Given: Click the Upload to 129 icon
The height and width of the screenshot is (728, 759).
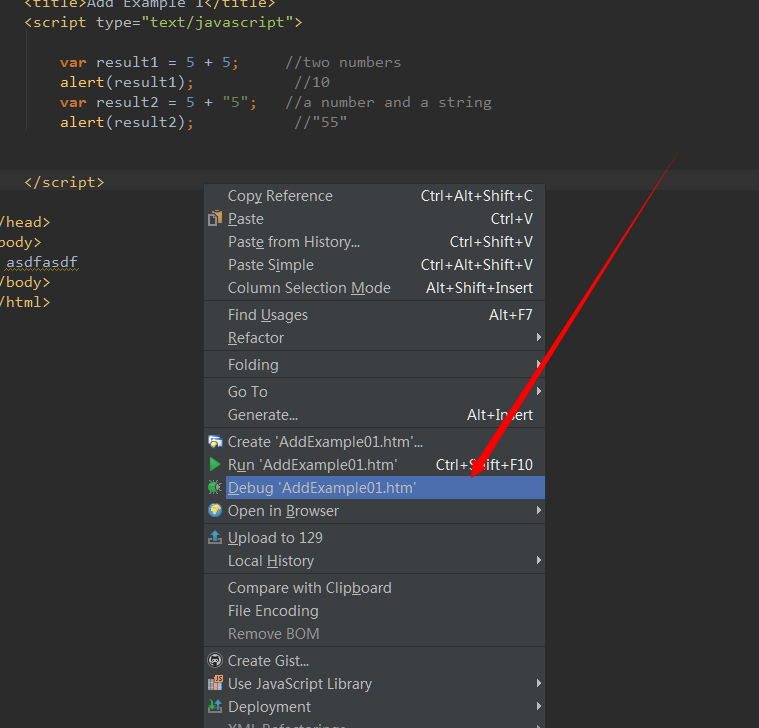Looking at the screenshot, I should coord(215,537).
